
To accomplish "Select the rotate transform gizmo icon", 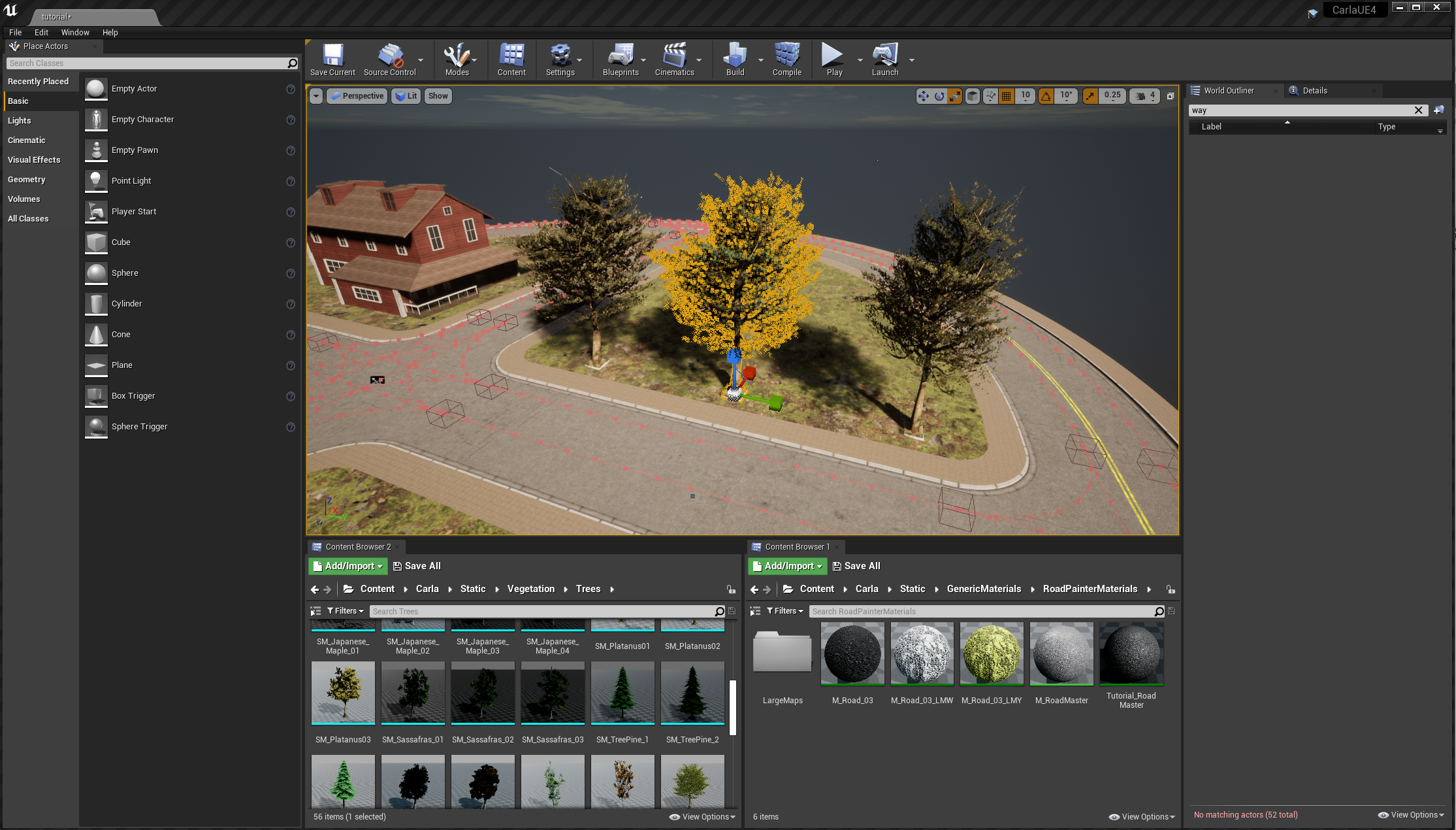I will (939, 96).
